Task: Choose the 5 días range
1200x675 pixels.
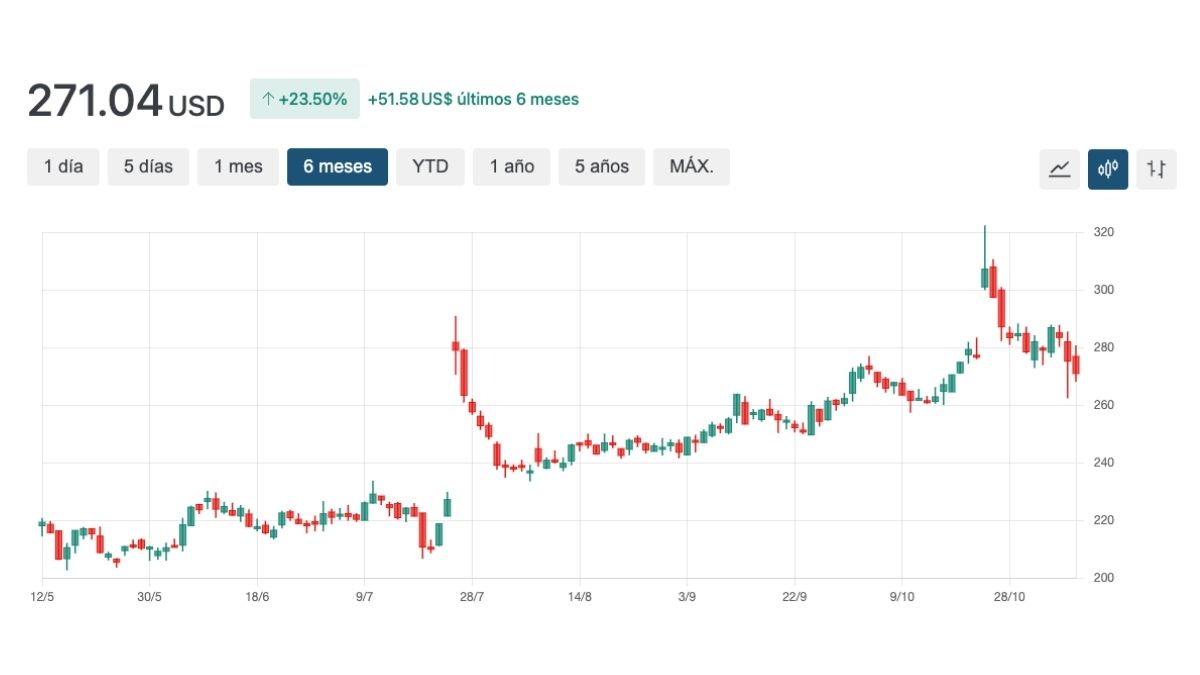Action: point(148,167)
